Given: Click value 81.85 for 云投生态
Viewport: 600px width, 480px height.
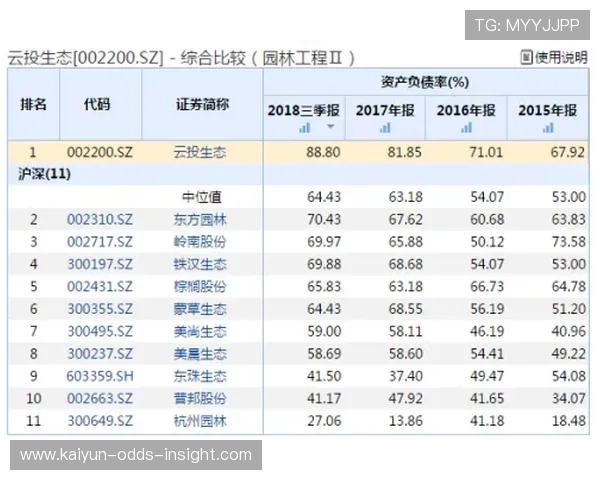Looking at the screenshot, I should tap(405, 152).
